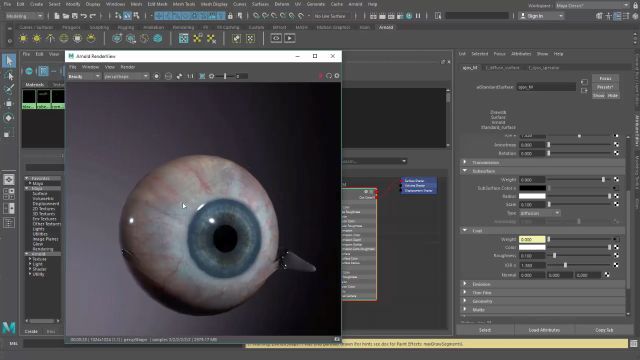Viewport: 640px width, 360px height.
Task: Collapse the Subsurface section
Action: point(464,171)
